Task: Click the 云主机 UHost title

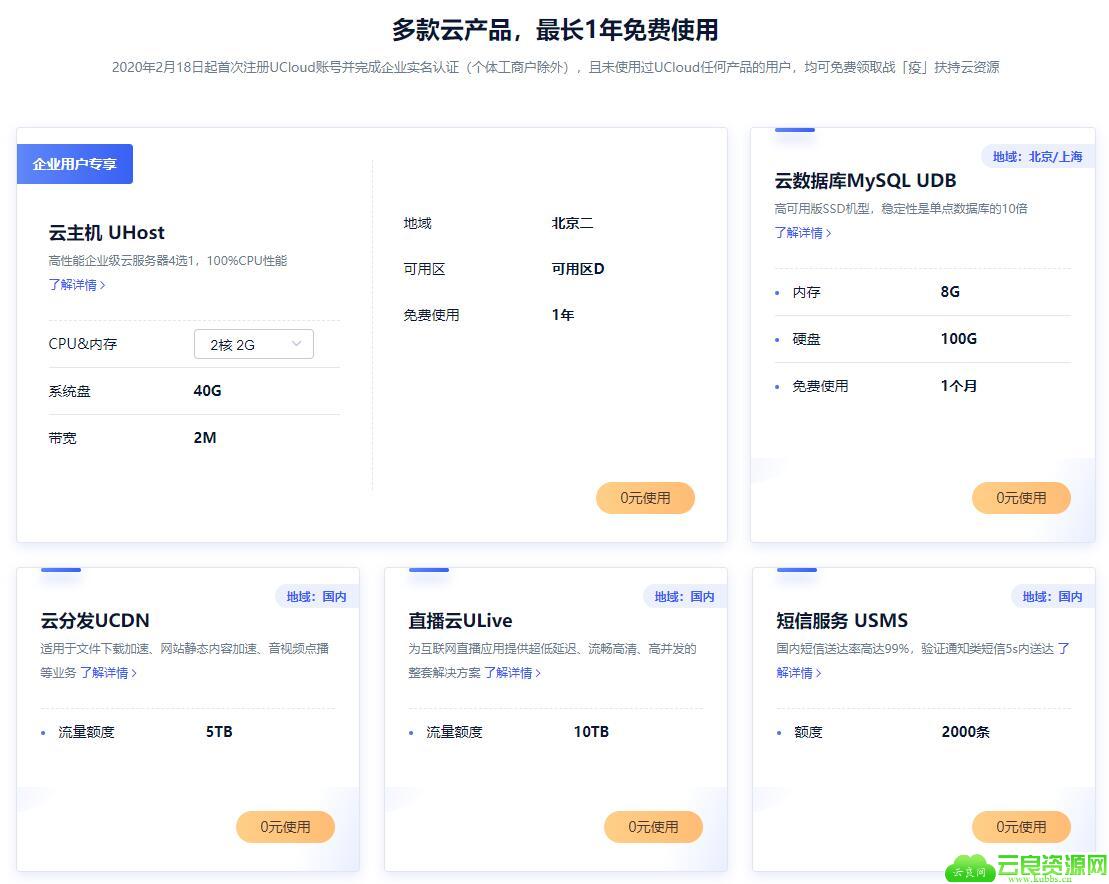Action: pos(106,233)
